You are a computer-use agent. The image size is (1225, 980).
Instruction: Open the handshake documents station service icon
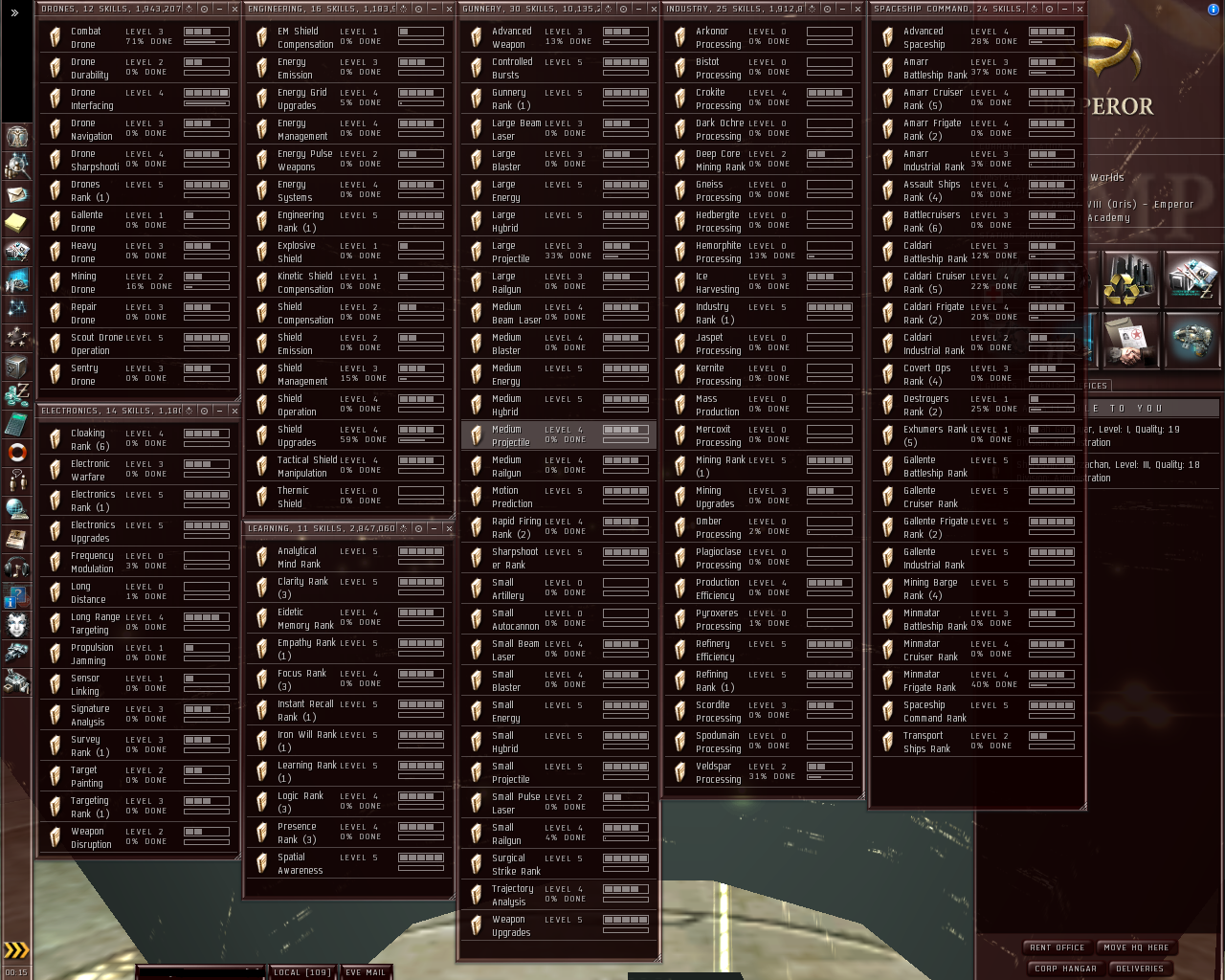[1130, 340]
